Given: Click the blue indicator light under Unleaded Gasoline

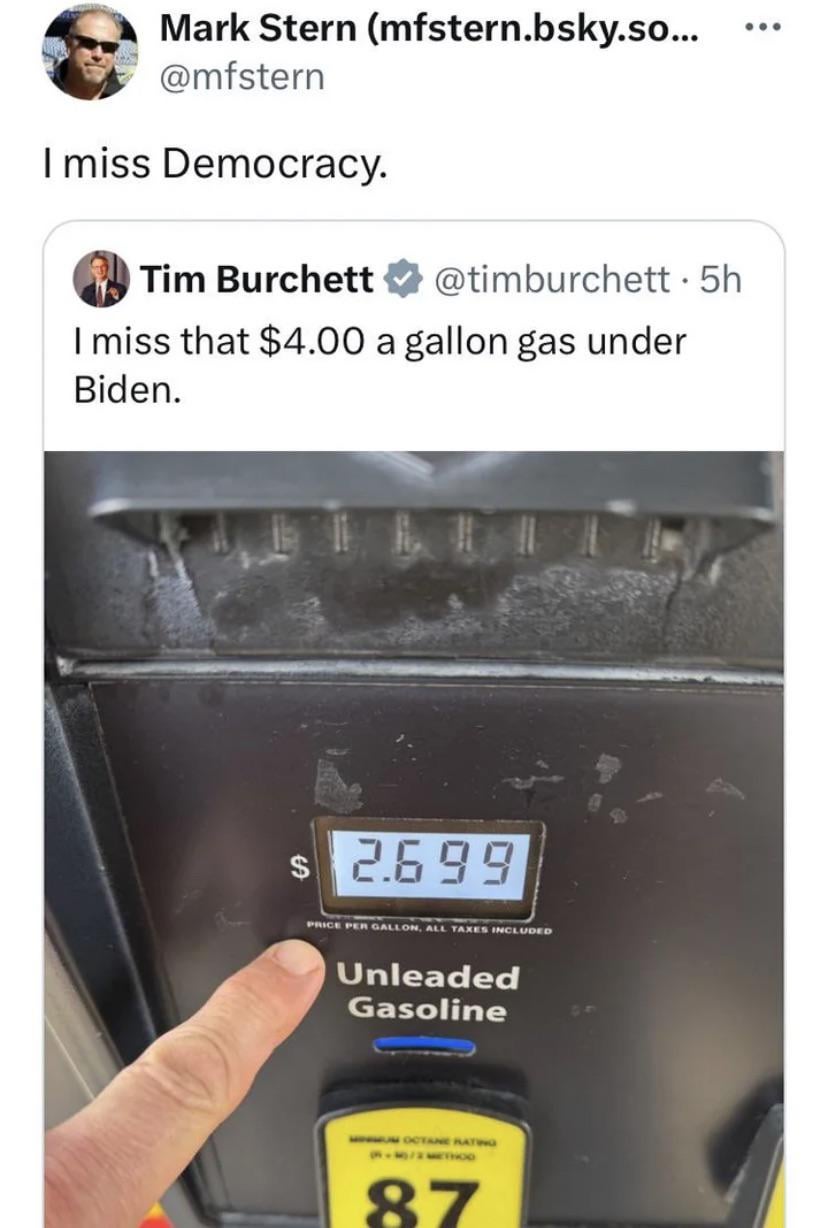Looking at the screenshot, I should tap(424, 1046).
